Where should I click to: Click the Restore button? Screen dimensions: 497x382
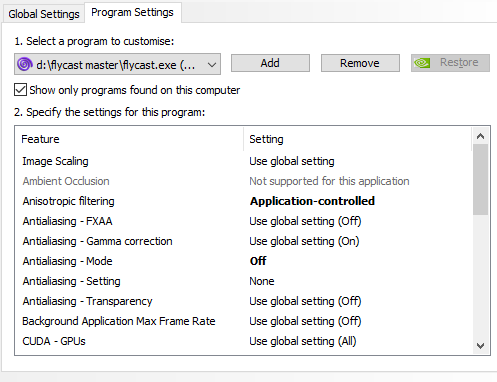click(x=450, y=63)
